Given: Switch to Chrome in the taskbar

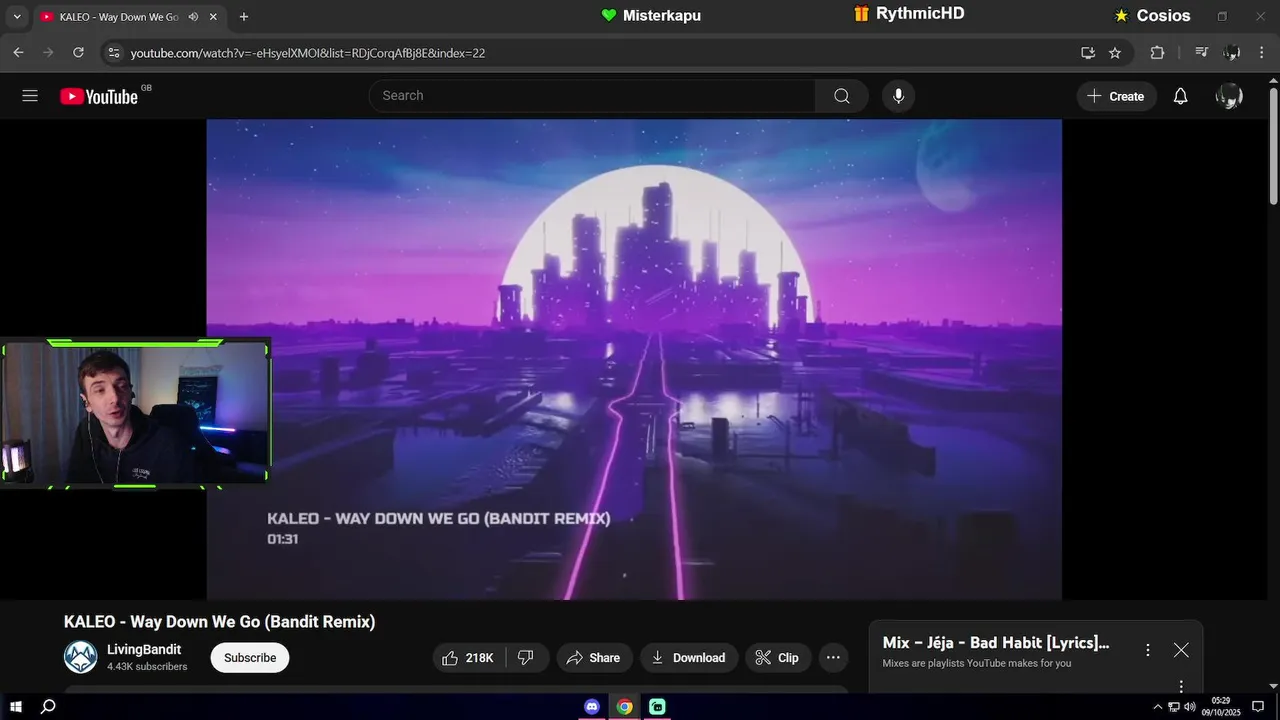Looking at the screenshot, I should point(624,706).
